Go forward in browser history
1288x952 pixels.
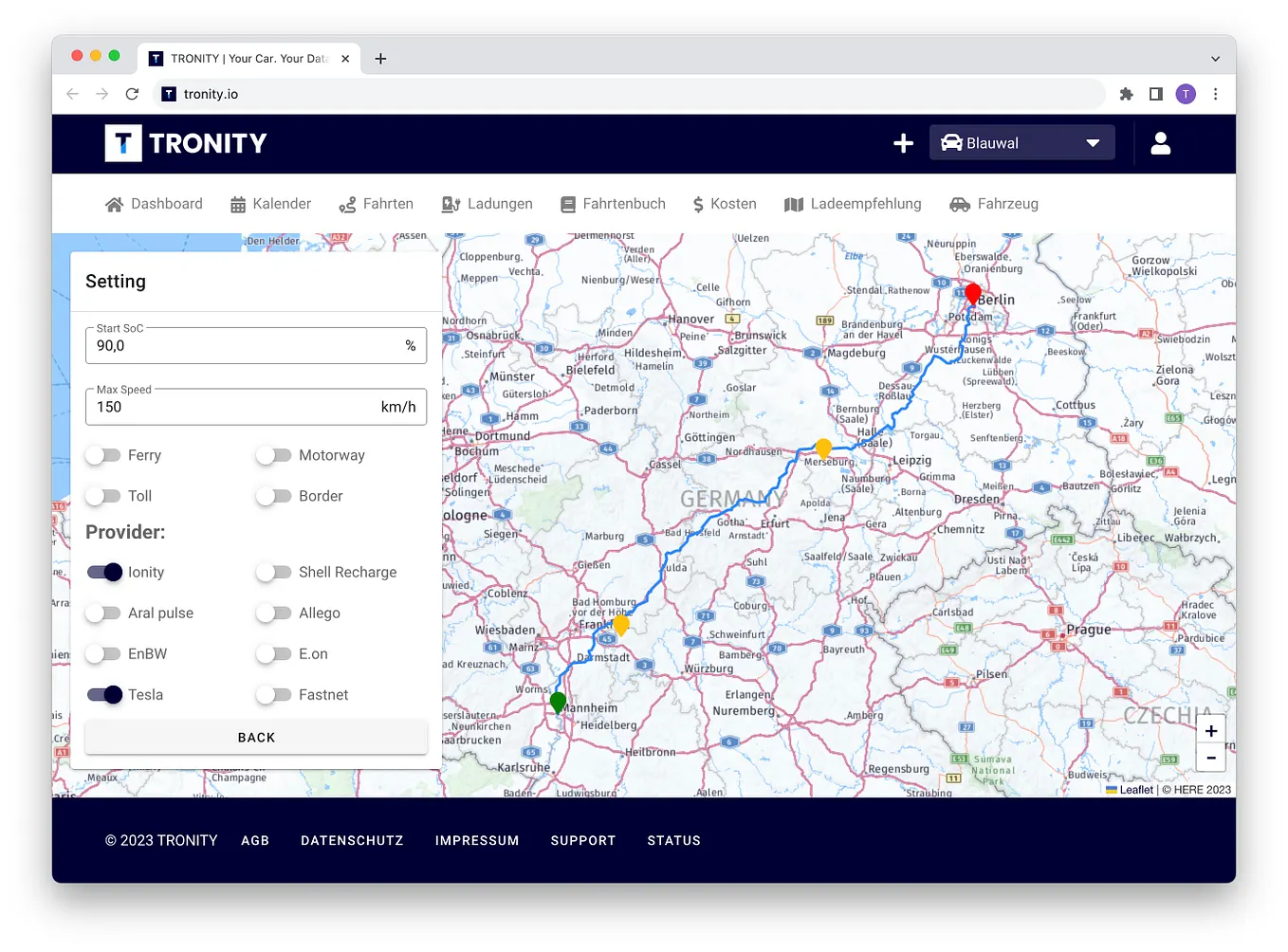click(x=102, y=94)
